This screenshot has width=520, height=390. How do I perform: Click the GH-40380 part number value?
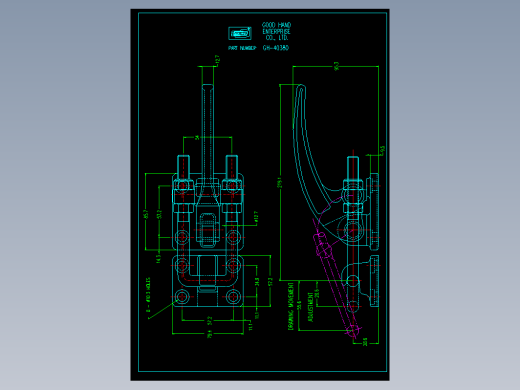(276, 48)
